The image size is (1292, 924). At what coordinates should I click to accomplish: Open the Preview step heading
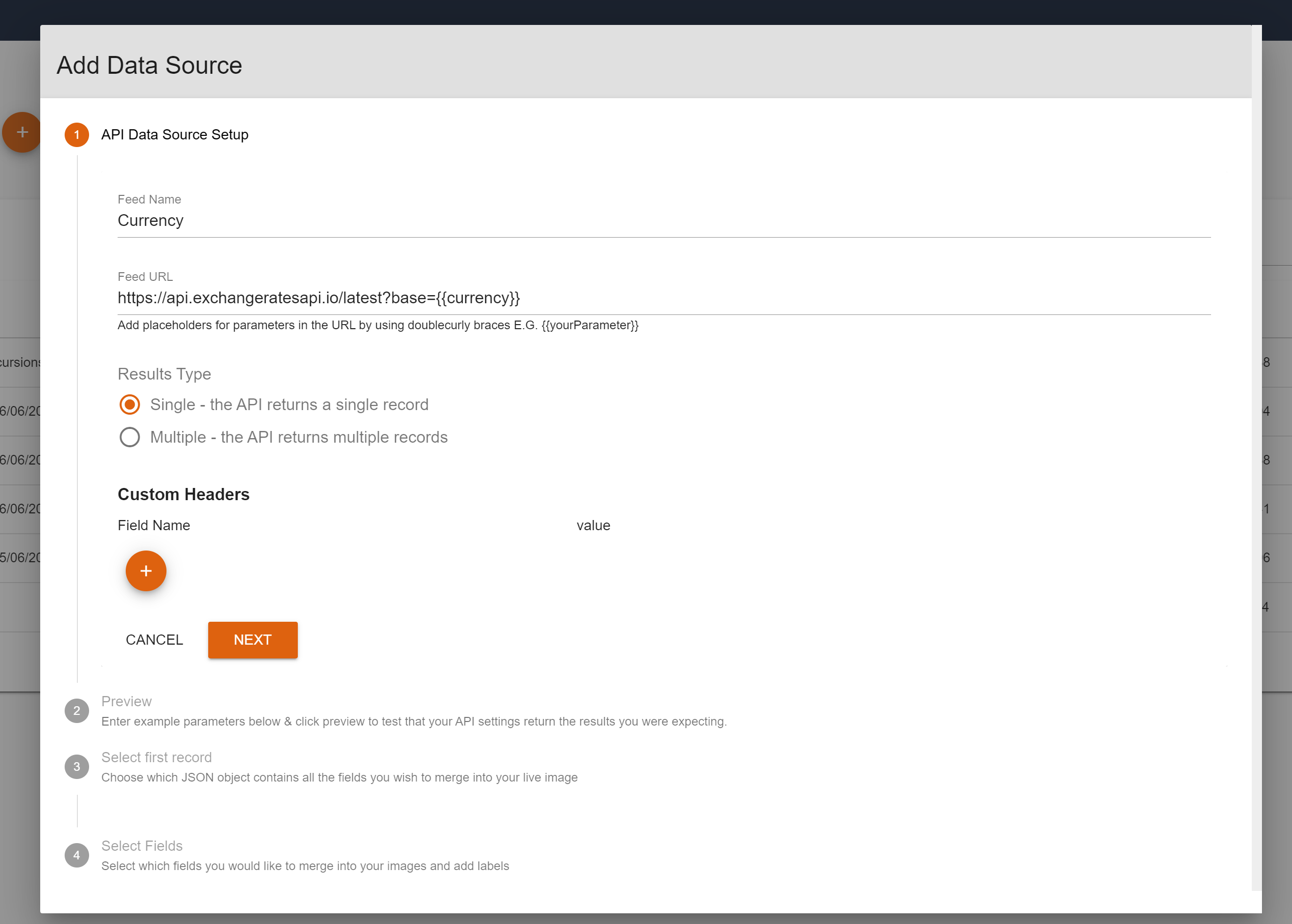pyautogui.click(x=126, y=701)
